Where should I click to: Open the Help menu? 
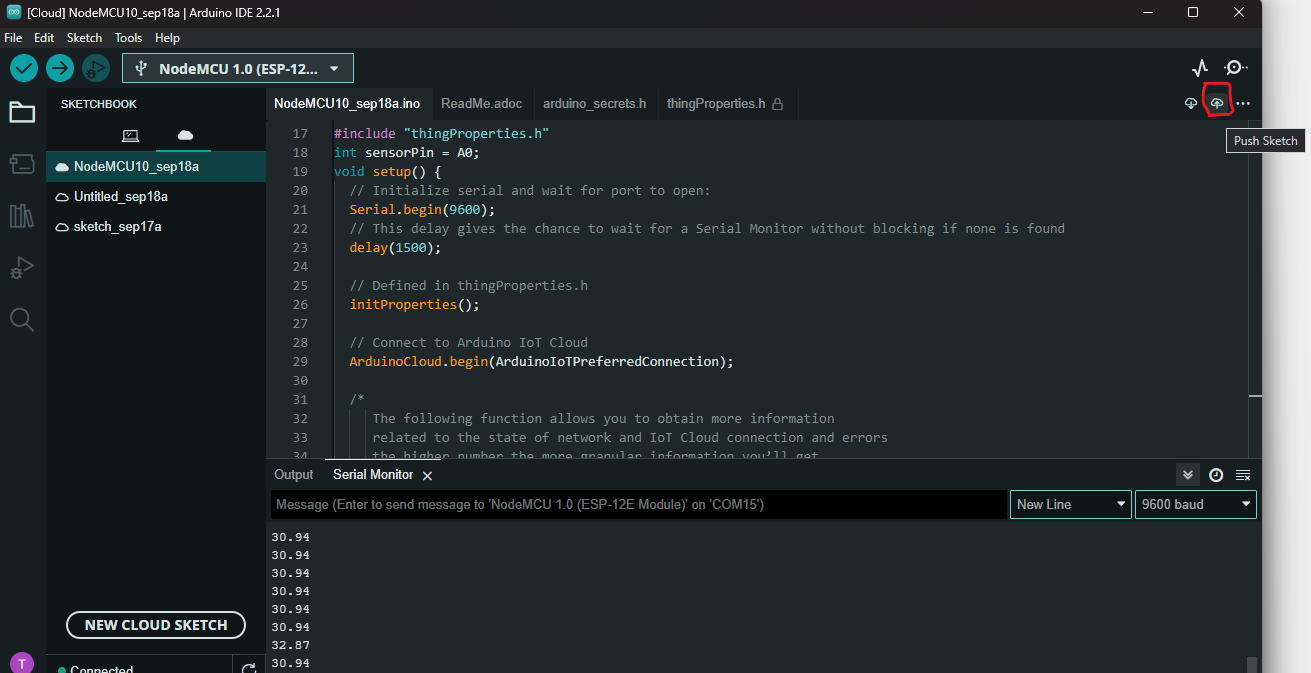(167, 38)
